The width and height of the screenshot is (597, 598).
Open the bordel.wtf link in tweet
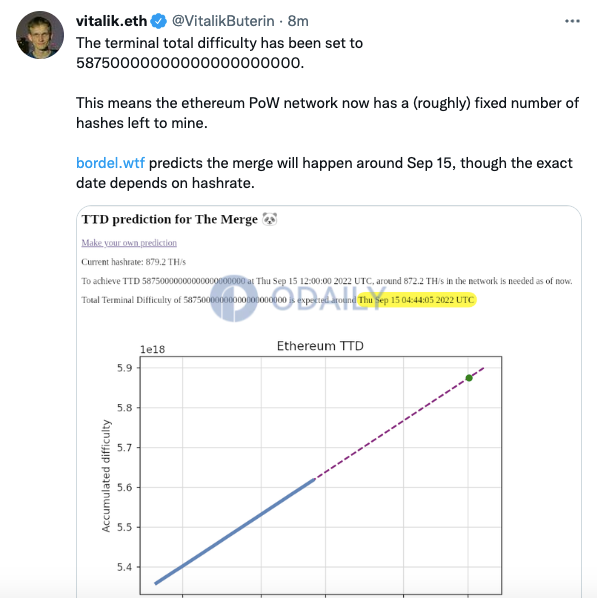pos(110,163)
